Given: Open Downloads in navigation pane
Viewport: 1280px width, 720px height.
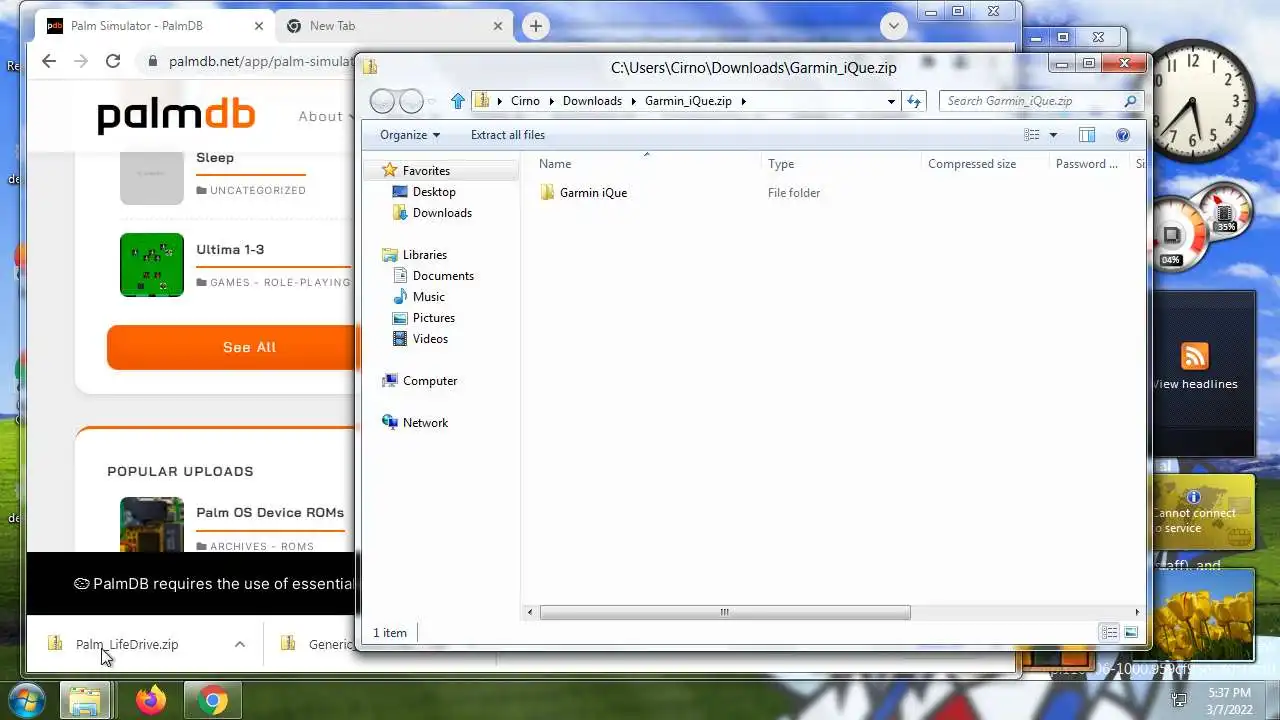Looking at the screenshot, I should [x=442, y=213].
